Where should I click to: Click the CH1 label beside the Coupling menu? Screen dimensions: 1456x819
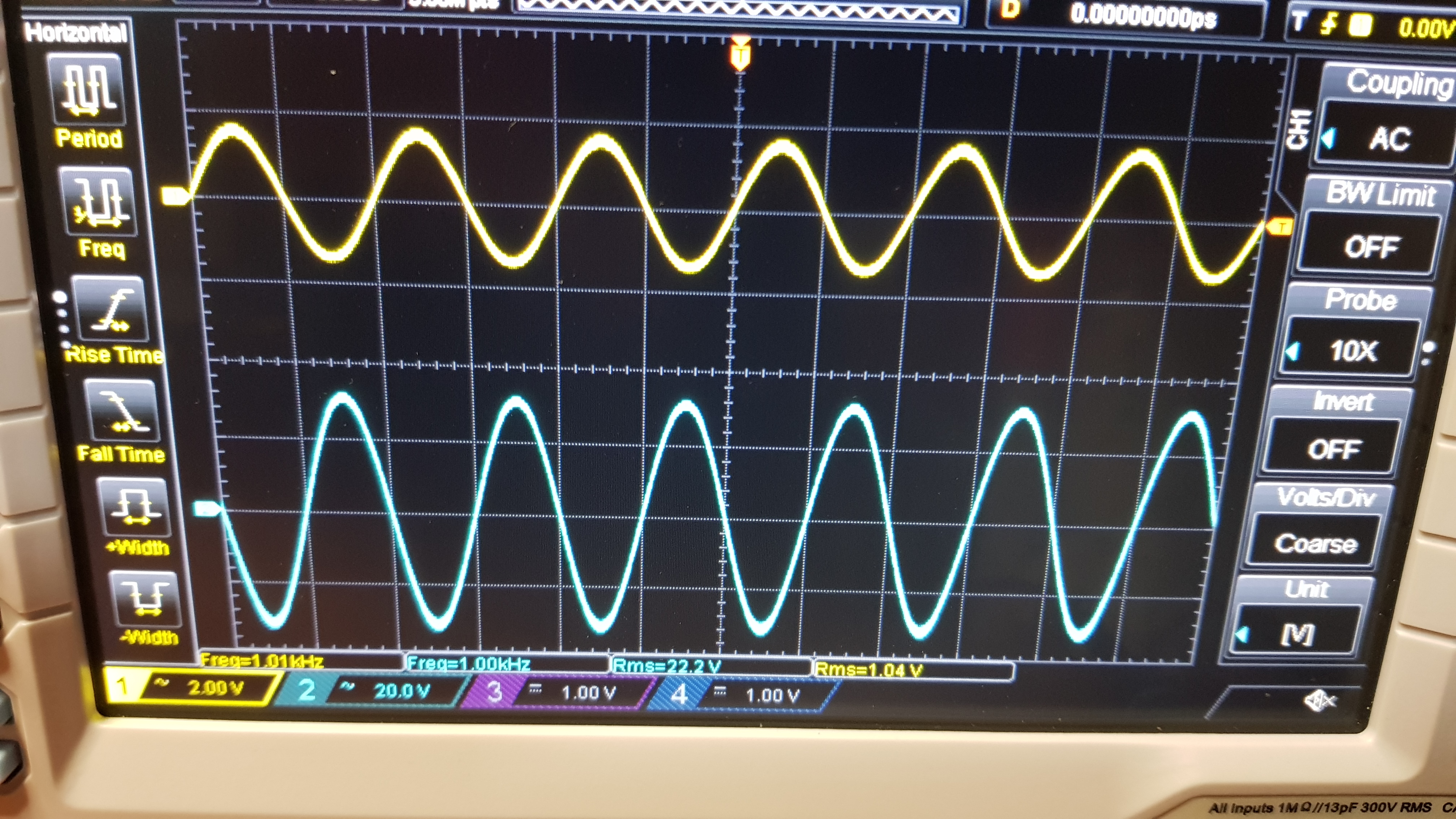pos(1298,130)
